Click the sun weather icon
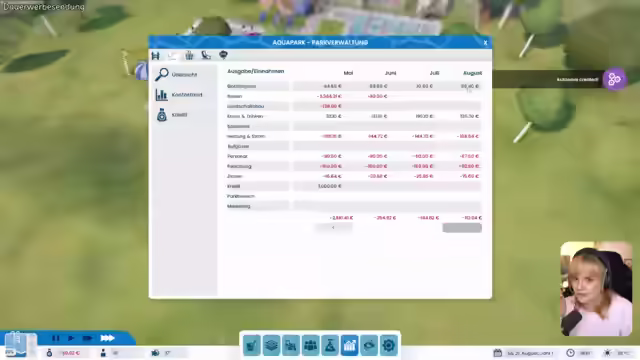This screenshot has width=640, height=360. point(607,353)
